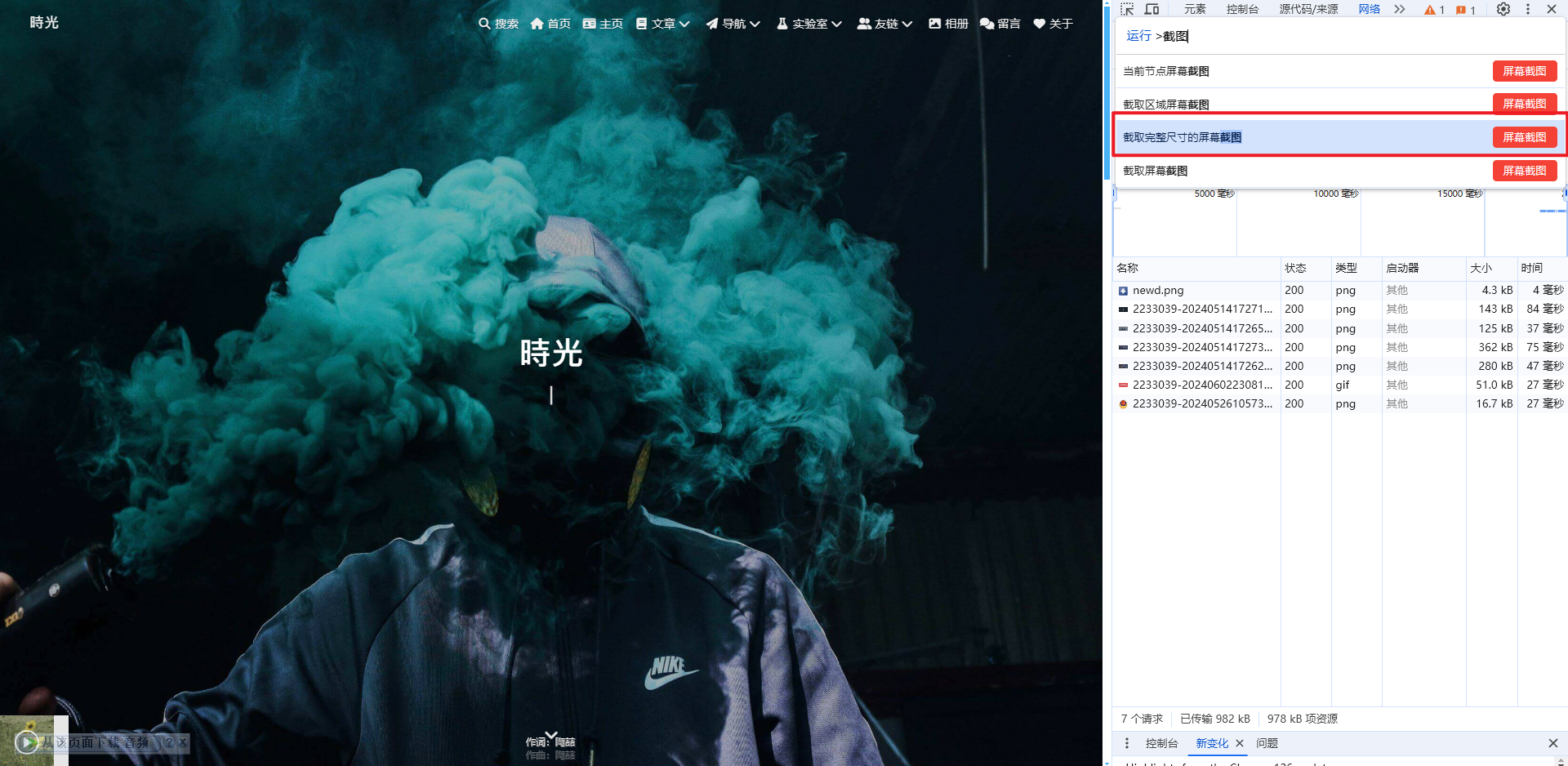The image size is (1568, 766).
Task: Sort network table by 时间 column header
Action: (x=1542, y=268)
